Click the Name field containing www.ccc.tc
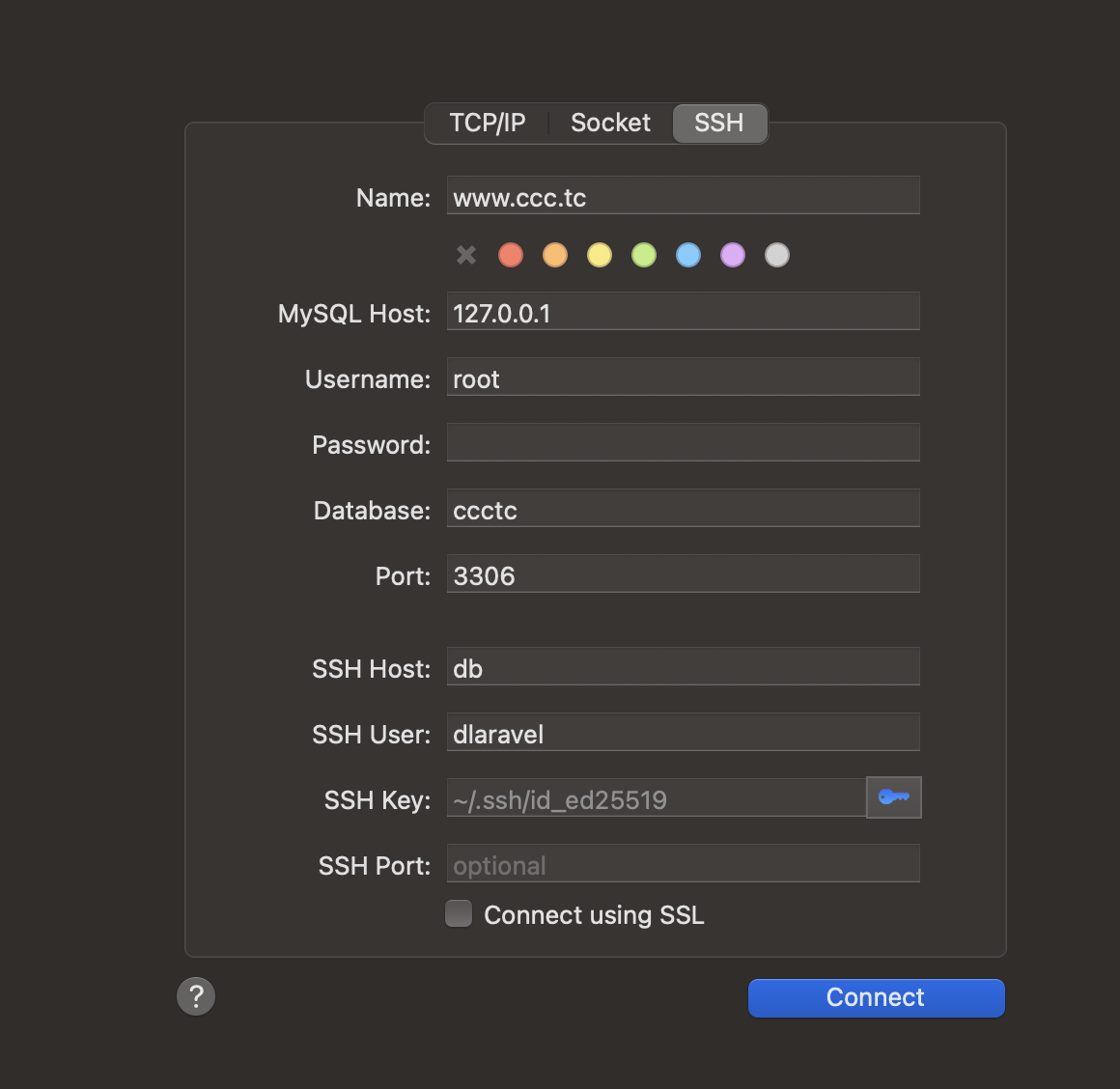Viewport: 1120px width, 1089px height. [683, 196]
